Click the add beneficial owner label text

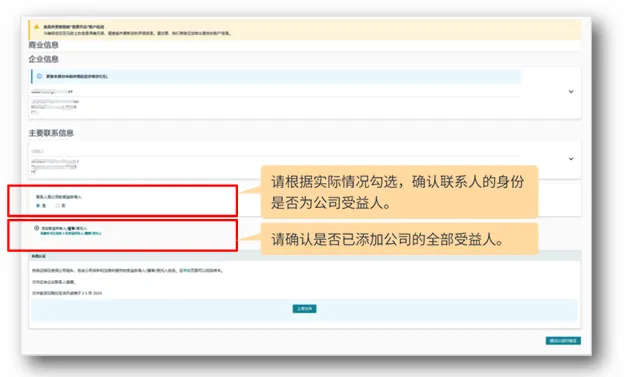tap(64, 228)
